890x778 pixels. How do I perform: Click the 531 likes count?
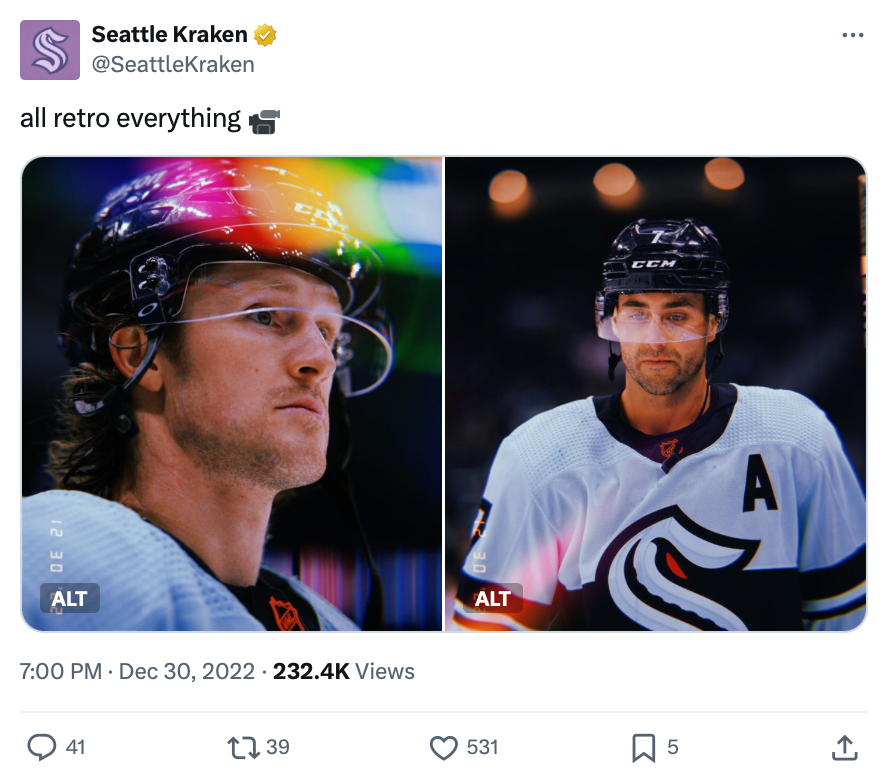(x=482, y=747)
